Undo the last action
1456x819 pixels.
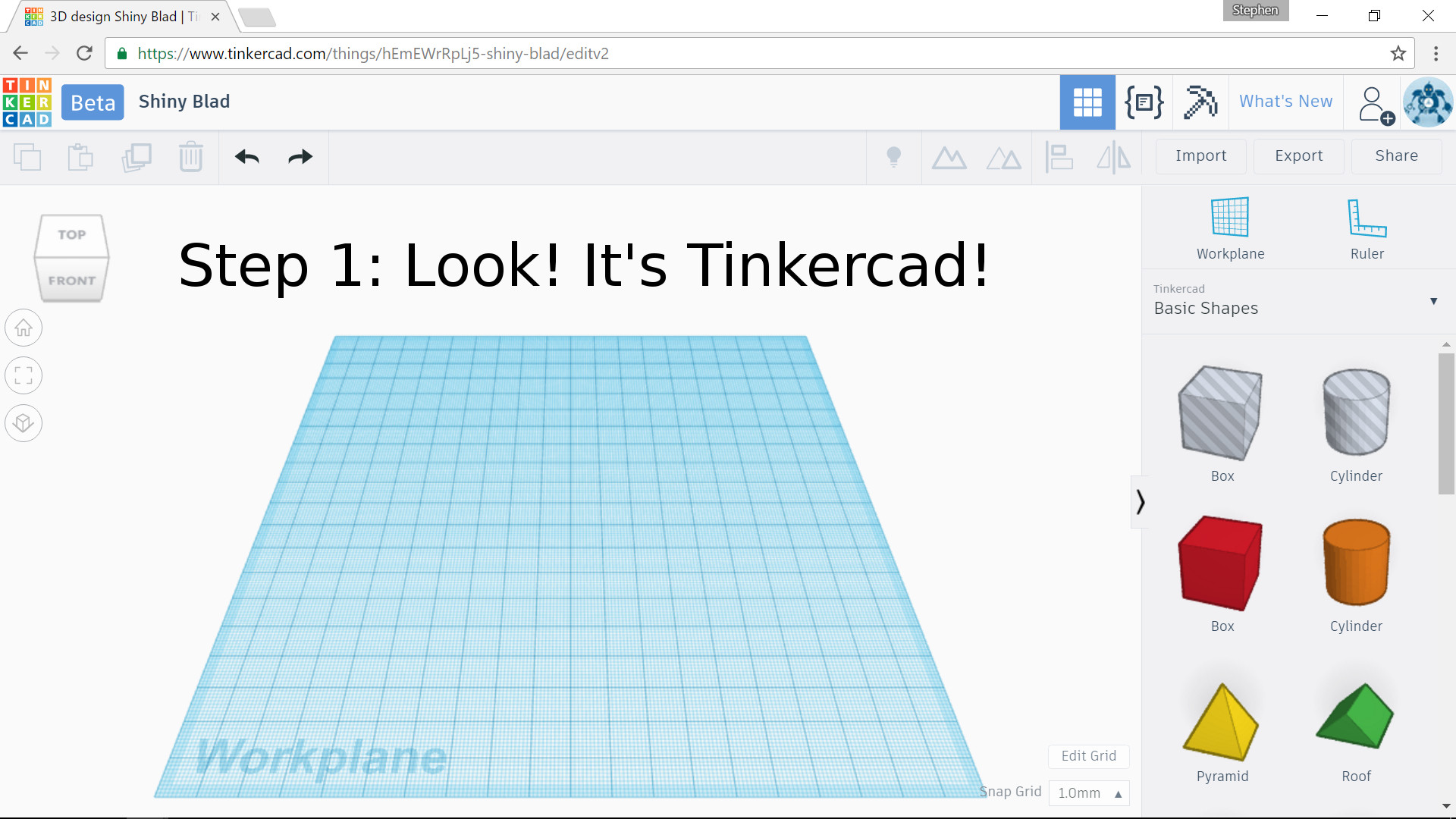tap(247, 157)
